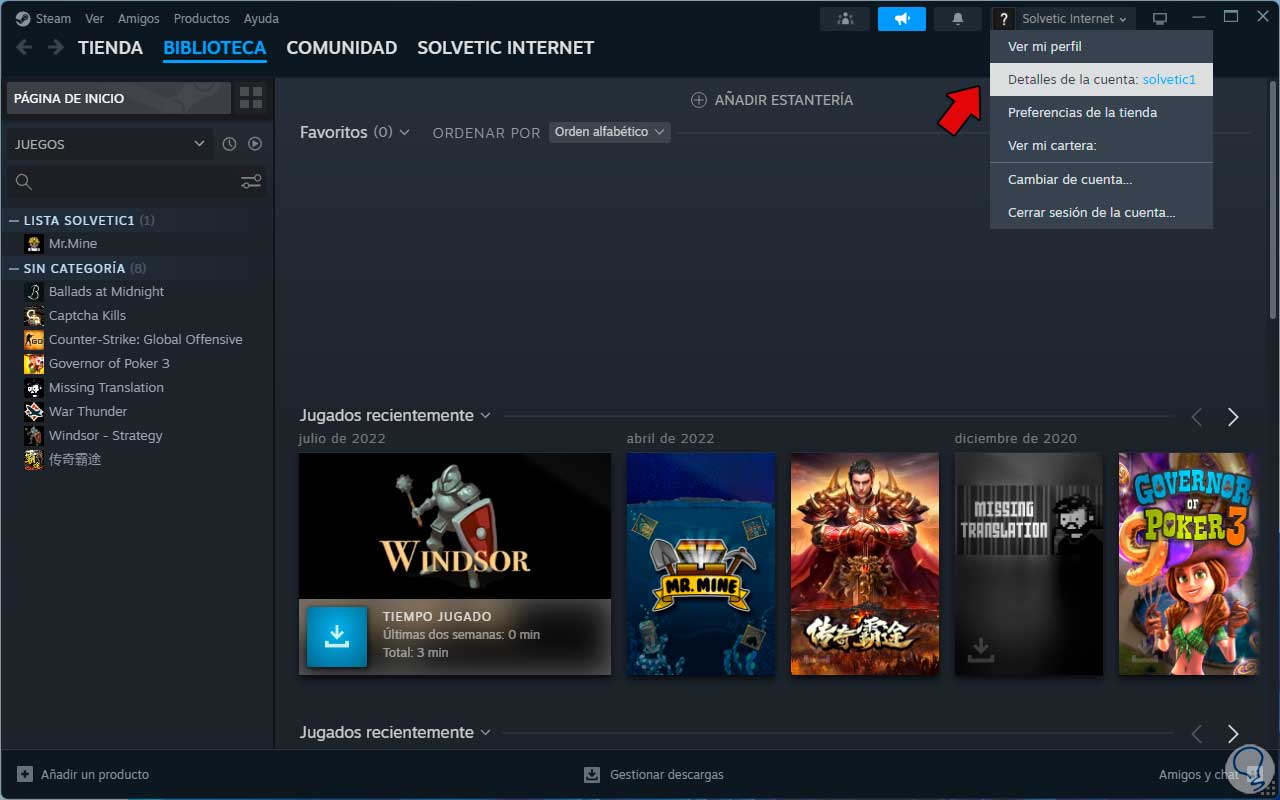1280x800 pixels.
Task: Click the plus icon for Añadir un producto
Action: pyautogui.click(x=25, y=774)
